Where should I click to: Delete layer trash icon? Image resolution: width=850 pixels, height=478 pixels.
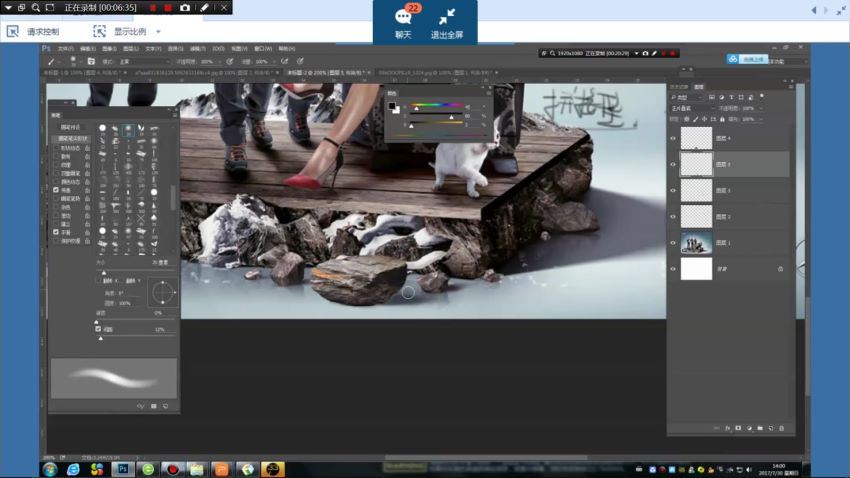click(x=782, y=428)
